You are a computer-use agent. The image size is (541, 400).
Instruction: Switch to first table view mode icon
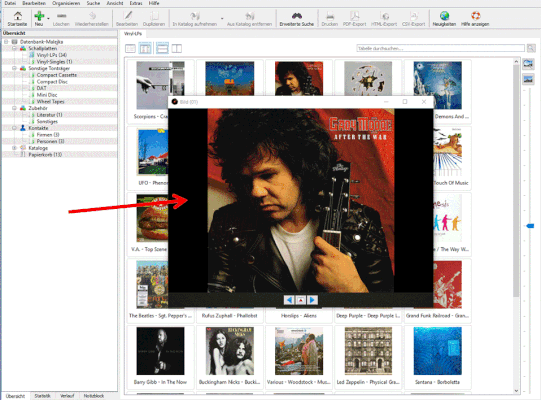(130, 49)
